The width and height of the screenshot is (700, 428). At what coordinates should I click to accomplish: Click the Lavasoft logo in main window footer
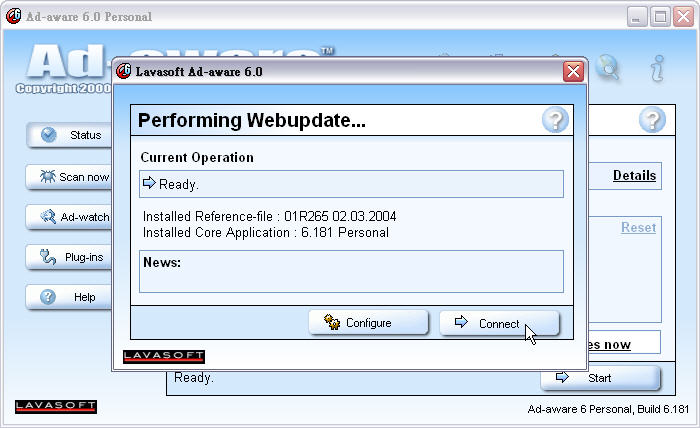pyautogui.click(x=56, y=407)
